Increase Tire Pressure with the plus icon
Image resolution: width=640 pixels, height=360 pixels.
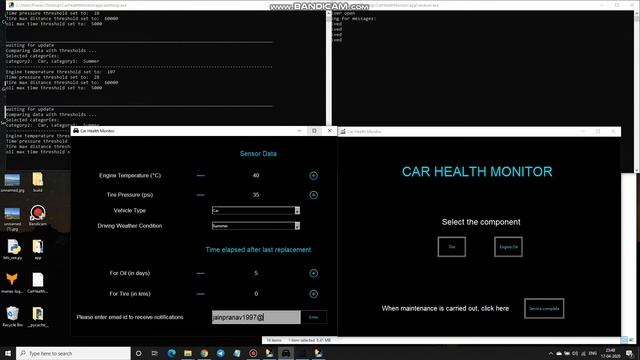pos(313,195)
